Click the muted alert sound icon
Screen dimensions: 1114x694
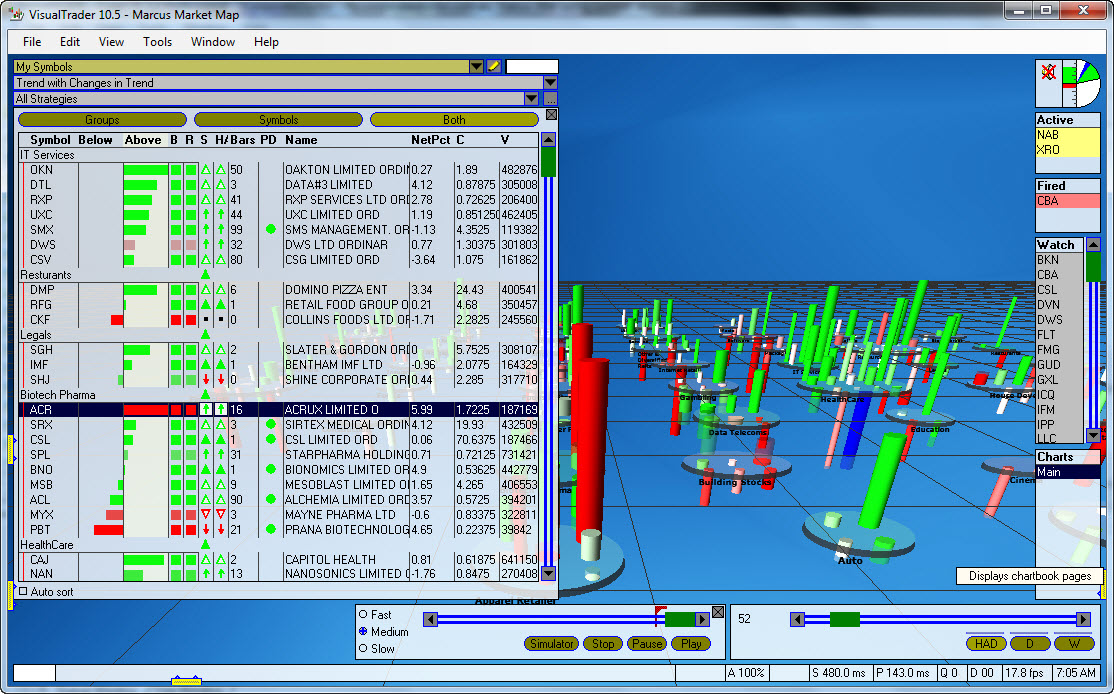pos(1049,72)
